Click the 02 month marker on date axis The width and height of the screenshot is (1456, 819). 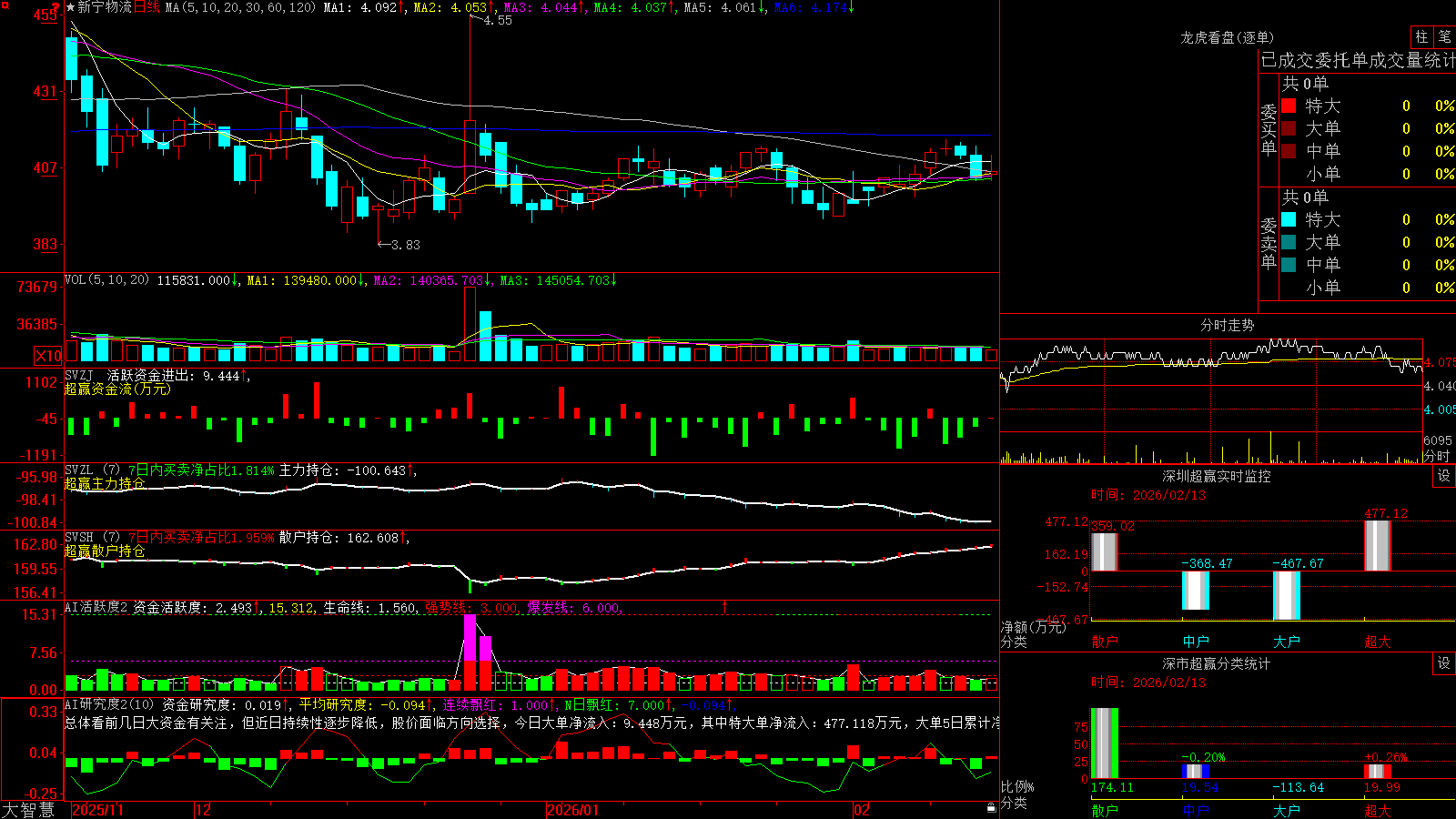(862, 810)
